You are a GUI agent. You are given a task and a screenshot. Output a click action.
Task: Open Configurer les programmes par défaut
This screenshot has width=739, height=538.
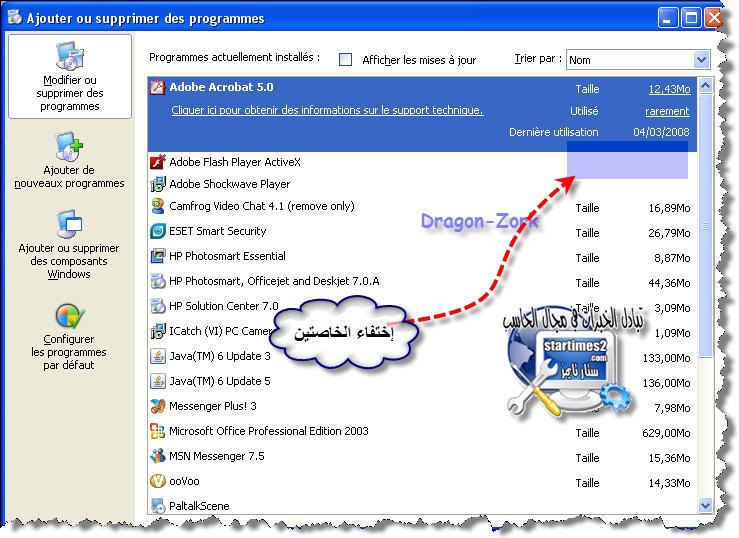tap(69, 337)
